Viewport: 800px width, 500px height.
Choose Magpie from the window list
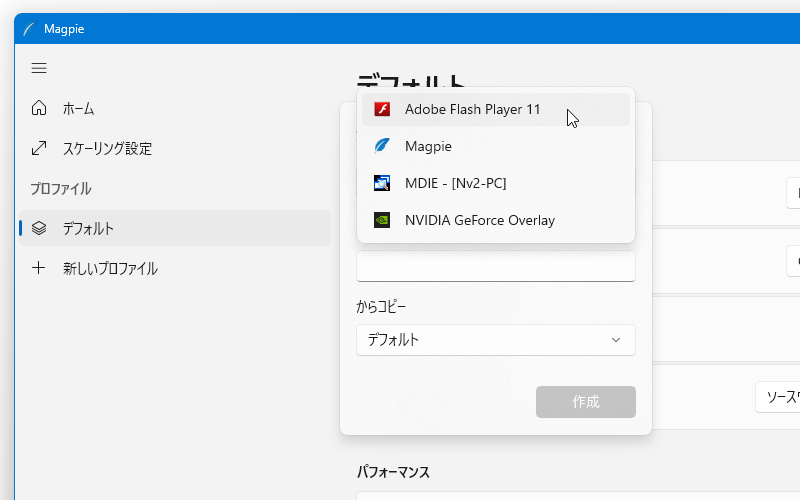click(496, 146)
